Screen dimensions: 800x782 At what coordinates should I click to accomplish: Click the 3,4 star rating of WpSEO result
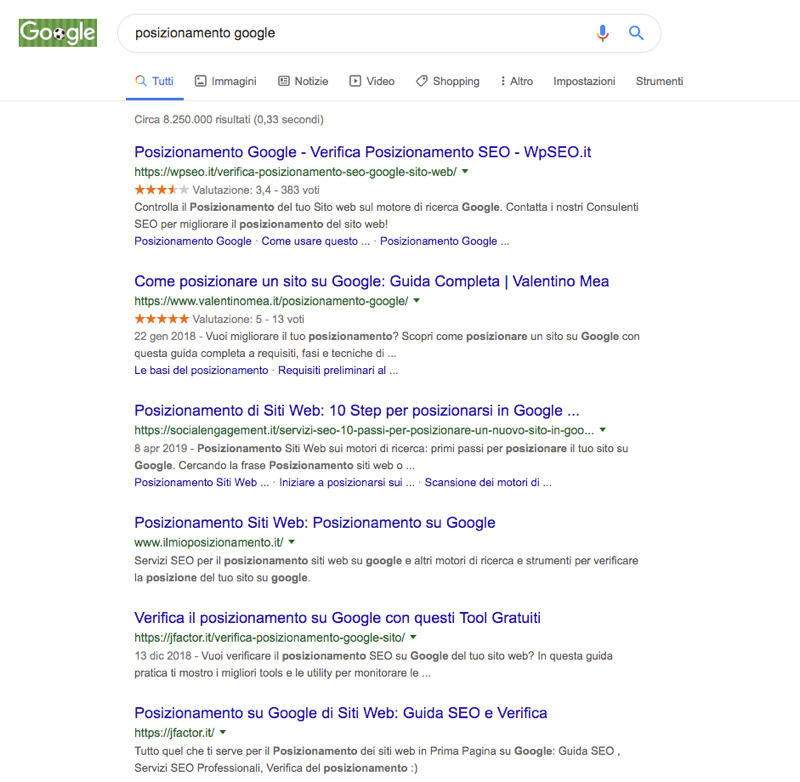tap(162, 190)
